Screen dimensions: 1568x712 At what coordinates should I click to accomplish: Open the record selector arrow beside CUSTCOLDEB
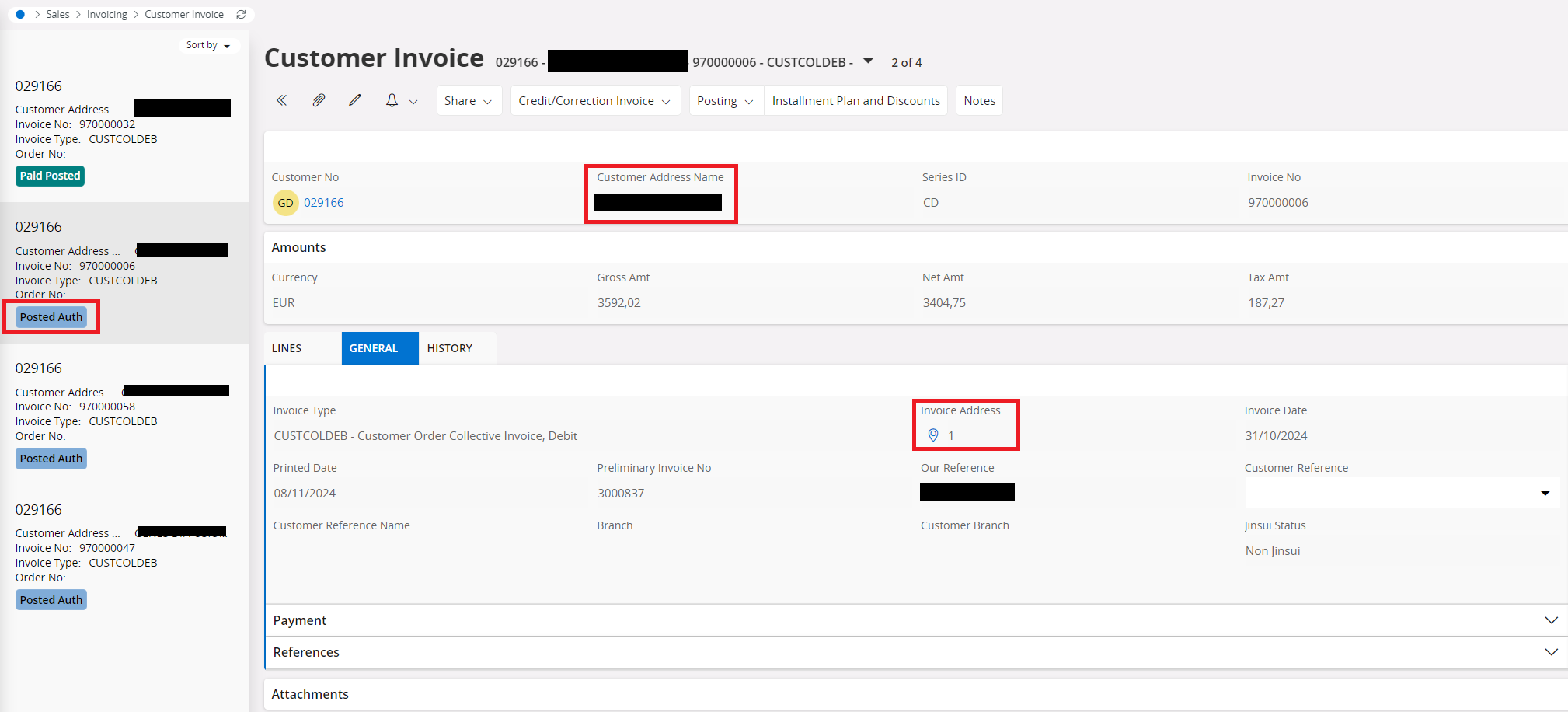(x=869, y=61)
